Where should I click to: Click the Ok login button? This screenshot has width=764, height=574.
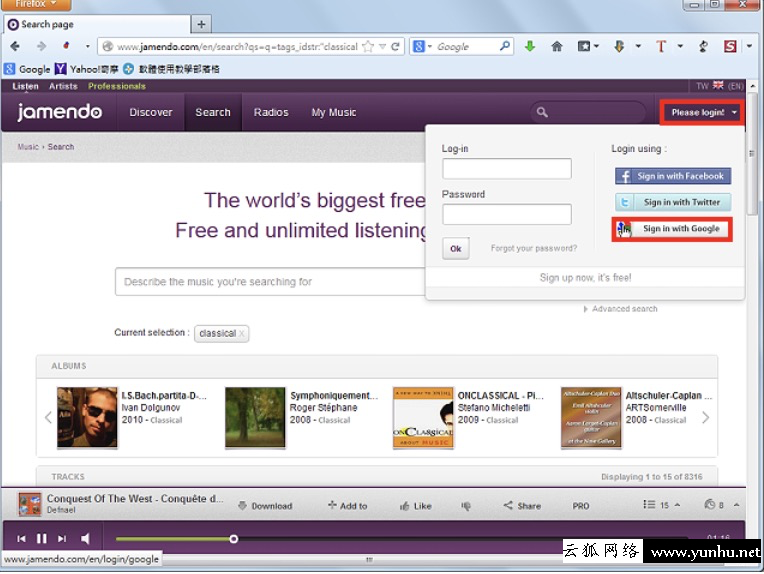(456, 249)
